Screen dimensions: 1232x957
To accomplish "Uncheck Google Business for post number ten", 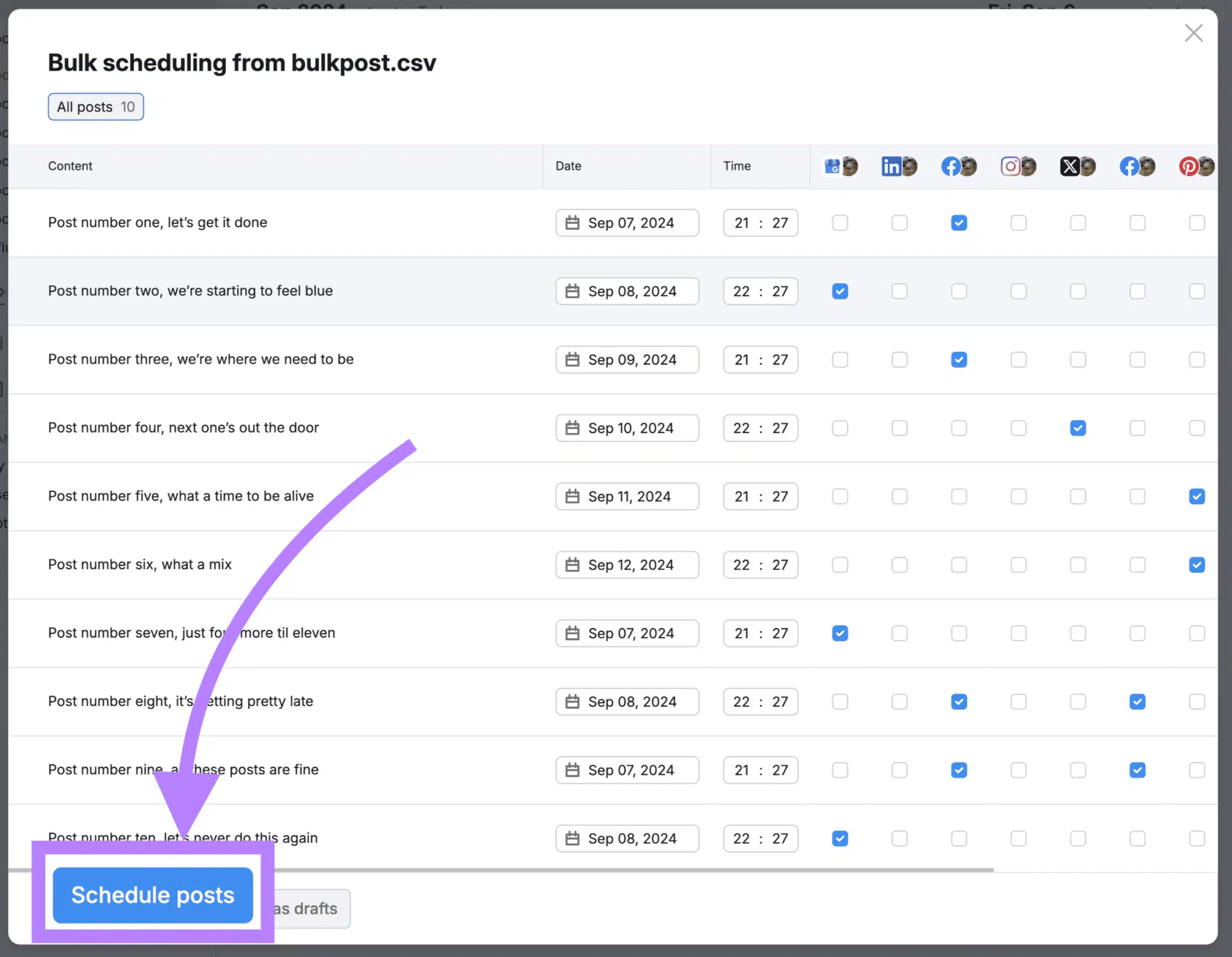I will click(x=840, y=839).
